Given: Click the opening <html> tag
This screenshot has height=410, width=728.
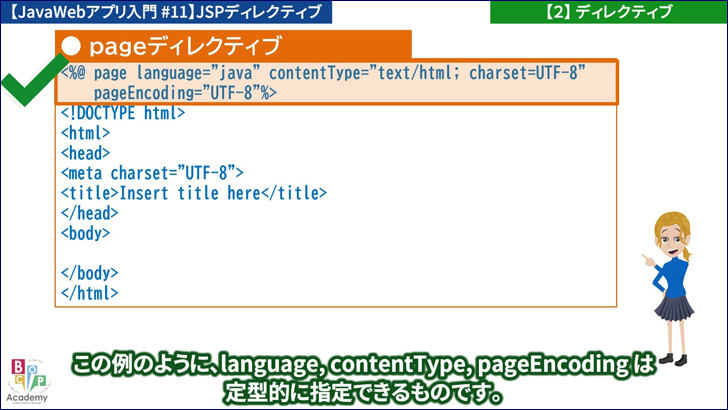Looking at the screenshot, I should coord(85,133).
